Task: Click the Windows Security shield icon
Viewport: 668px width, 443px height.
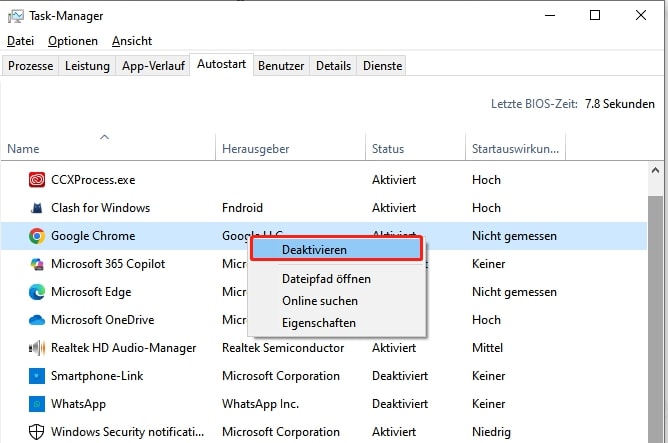Action: [x=37, y=432]
